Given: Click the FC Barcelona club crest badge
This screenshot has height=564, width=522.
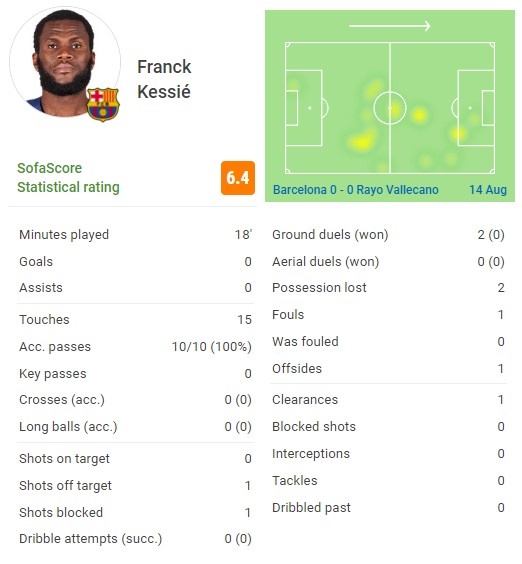Looking at the screenshot, I should 103,105.
